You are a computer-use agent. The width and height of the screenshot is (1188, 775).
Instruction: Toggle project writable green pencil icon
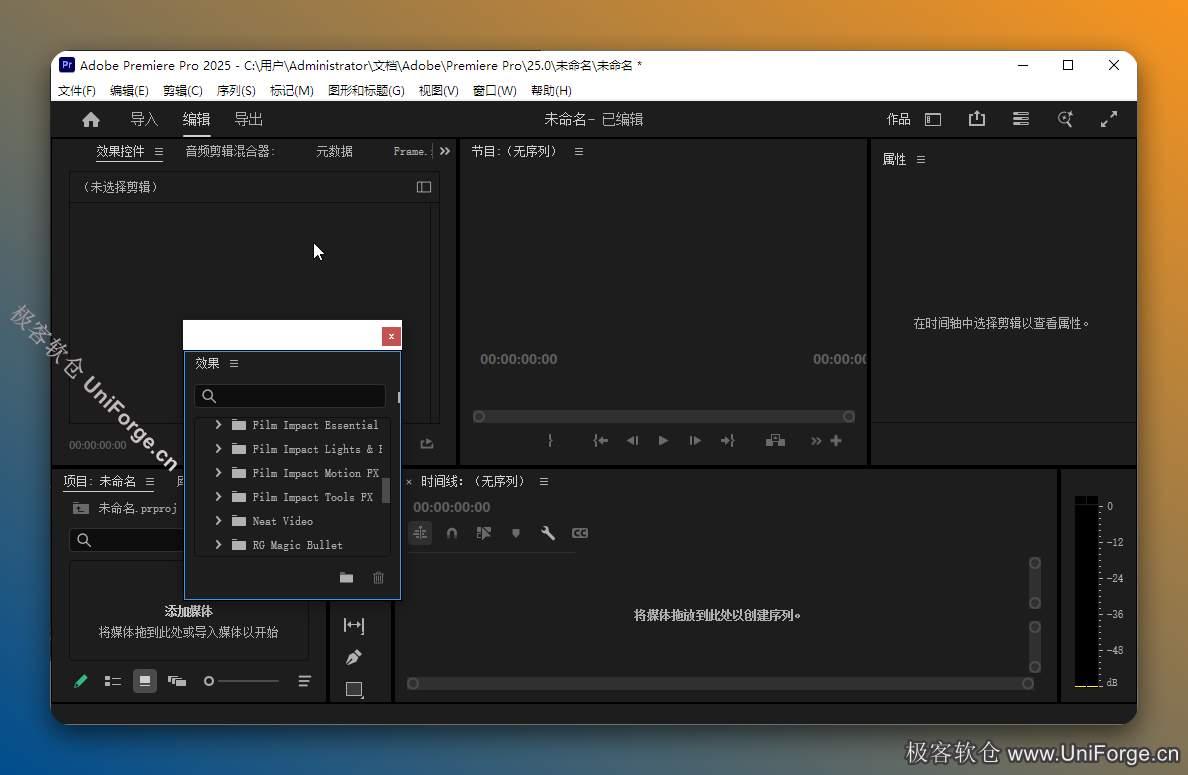80,681
